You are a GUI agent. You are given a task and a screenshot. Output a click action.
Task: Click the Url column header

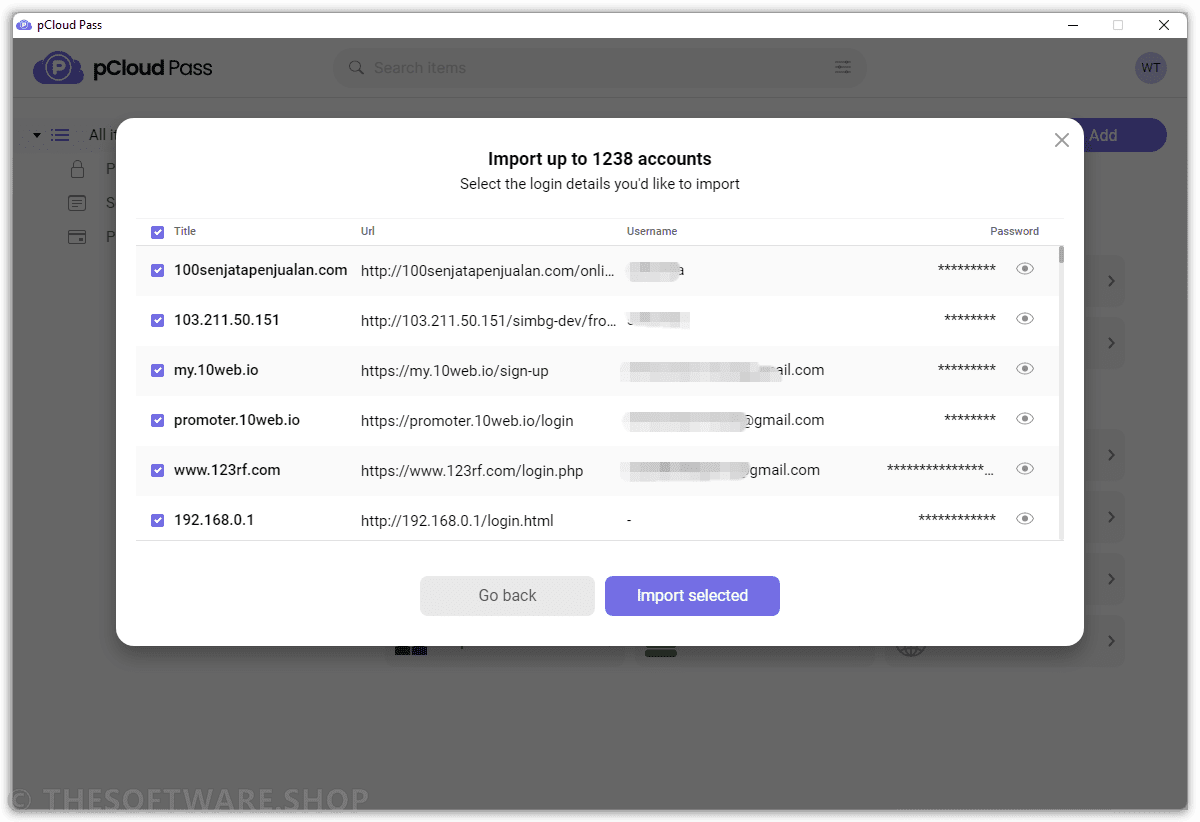coord(368,231)
